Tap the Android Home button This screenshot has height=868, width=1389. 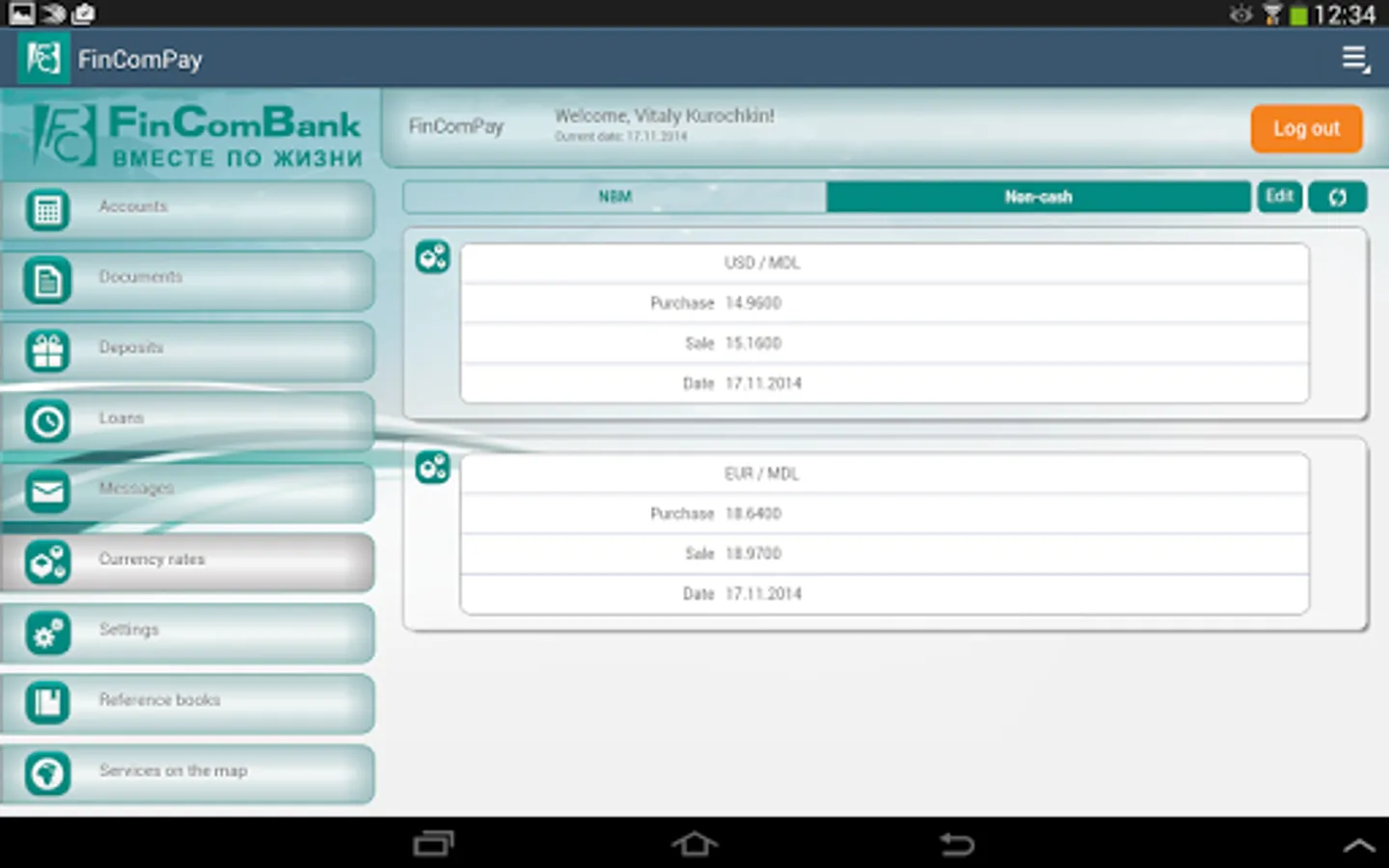[x=694, y=844]
